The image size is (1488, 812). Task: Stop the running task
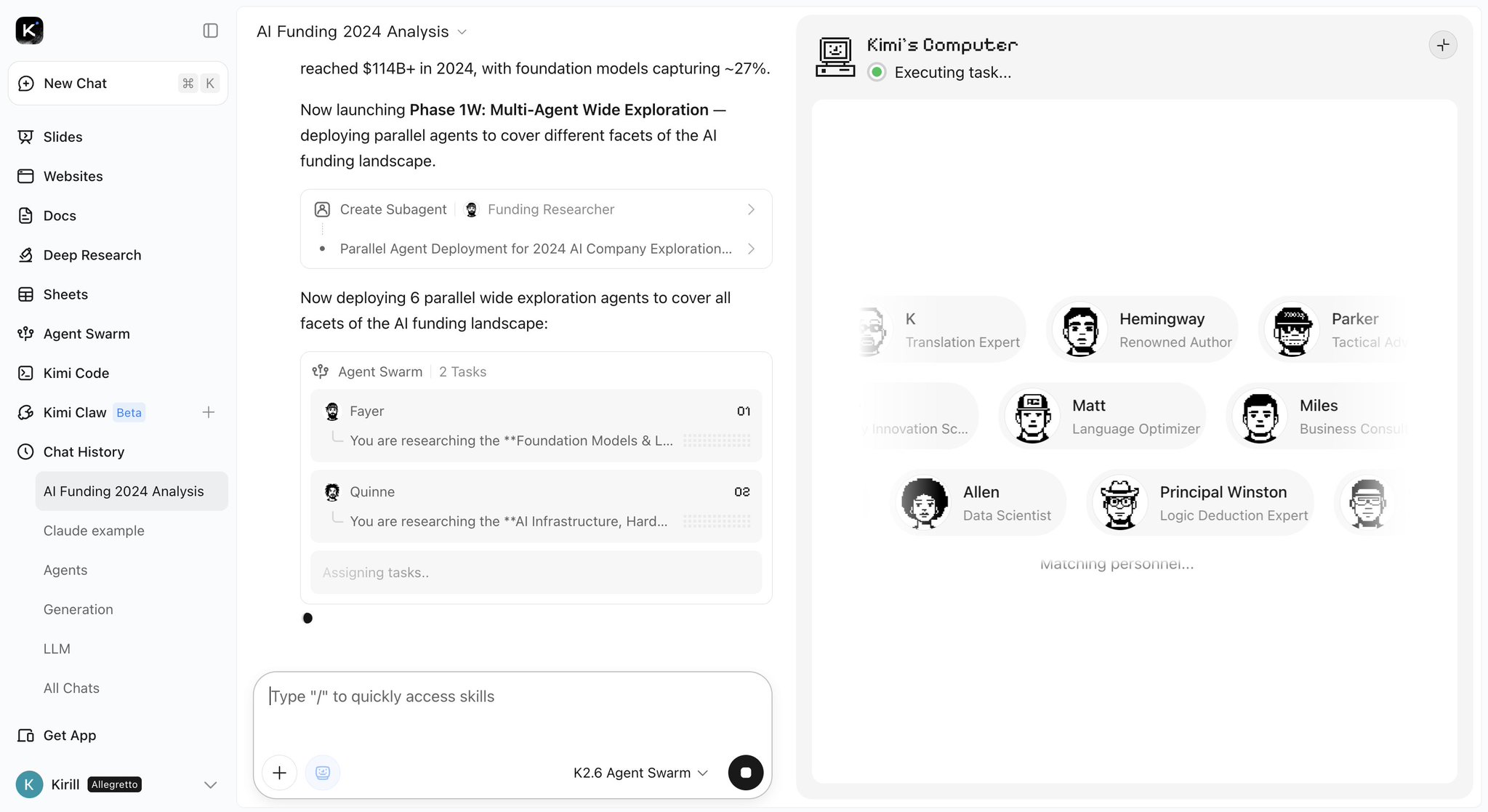coord(746,772)
